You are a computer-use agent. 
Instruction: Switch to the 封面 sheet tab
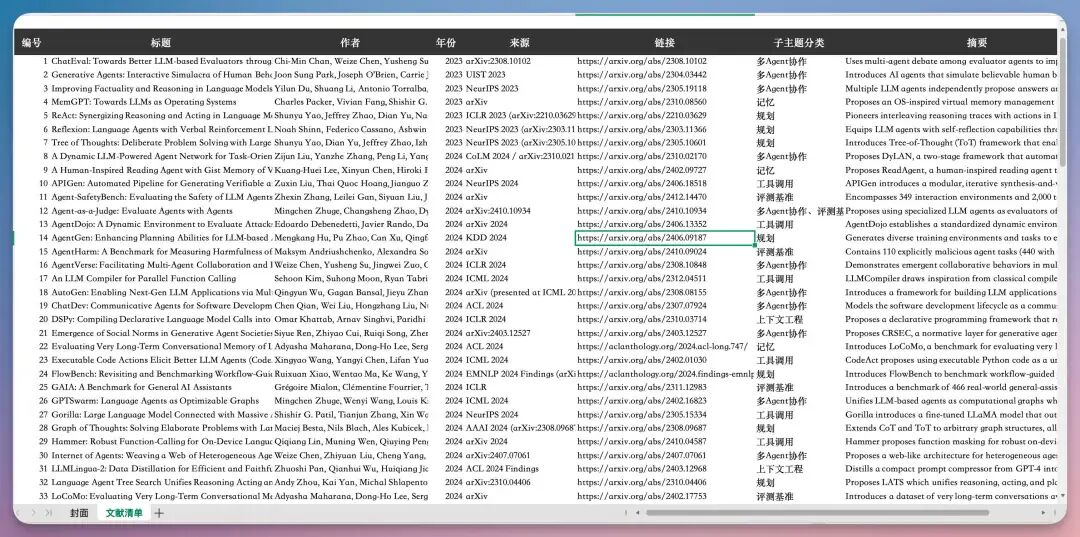pos(79,513)
